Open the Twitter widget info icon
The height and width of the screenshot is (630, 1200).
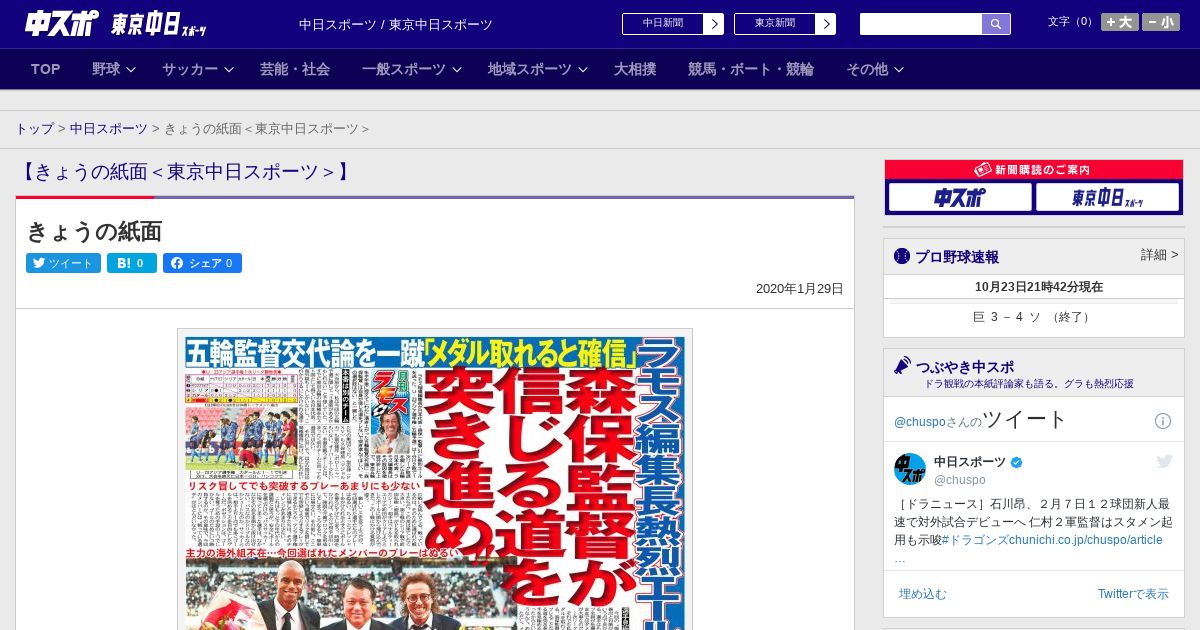point(1163,421)
